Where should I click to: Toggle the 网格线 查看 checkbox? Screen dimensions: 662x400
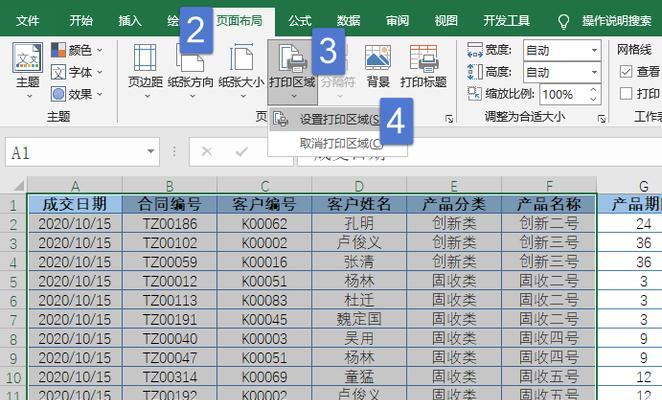click(626, 71)
